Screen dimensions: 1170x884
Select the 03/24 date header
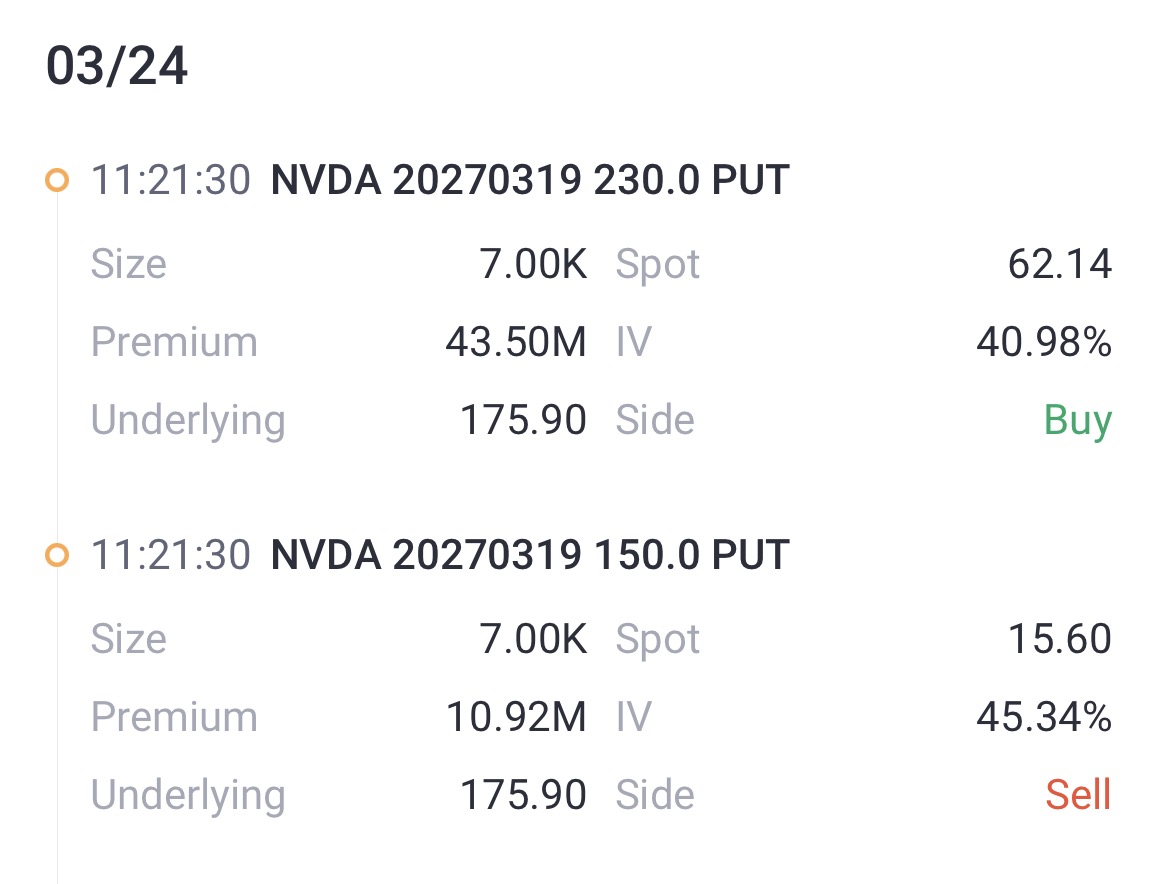(x=117, y=69)
